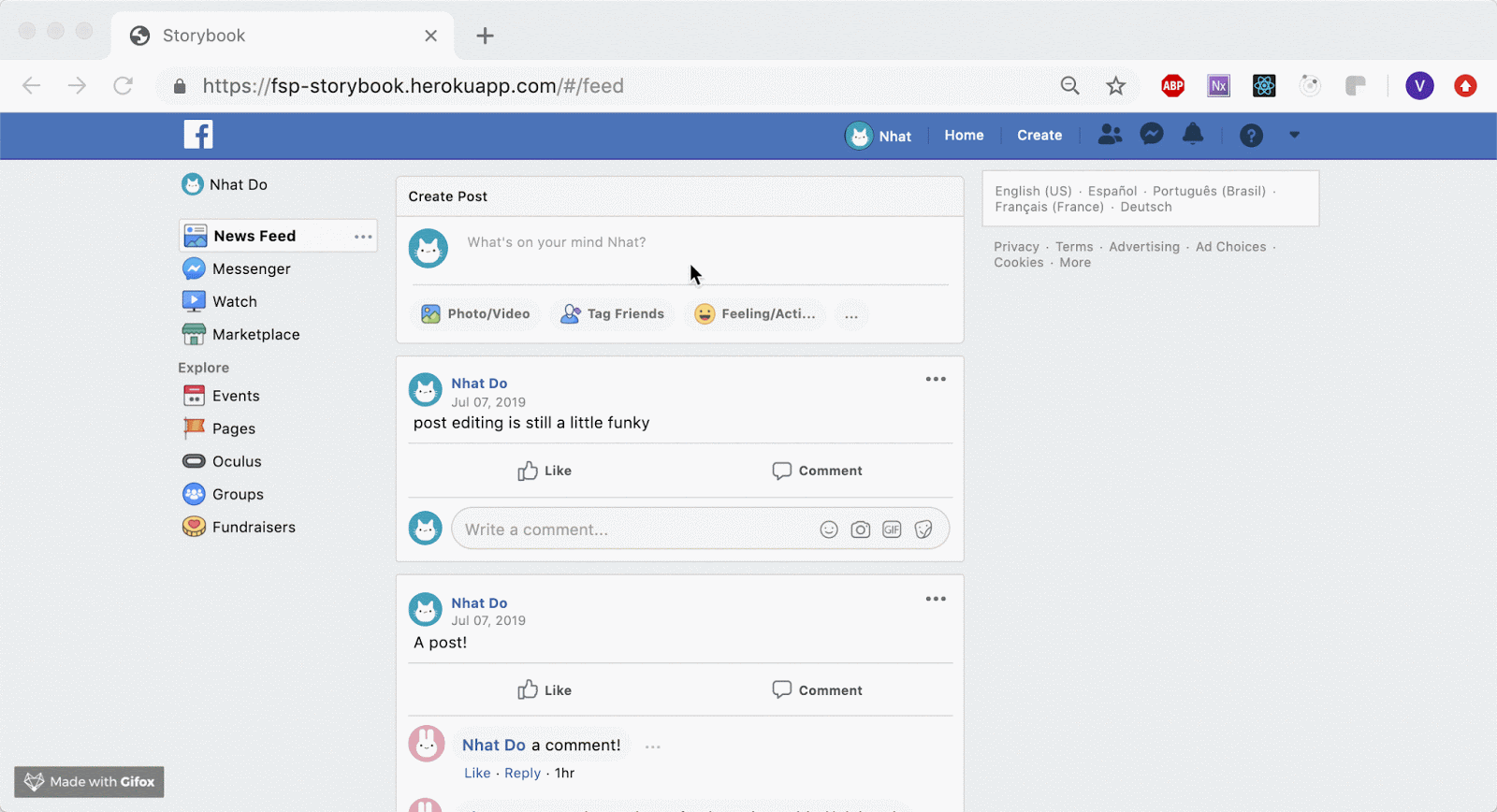Select Español language
The width and height of the screenshot is (1497, 812).
coord(1112,191)
